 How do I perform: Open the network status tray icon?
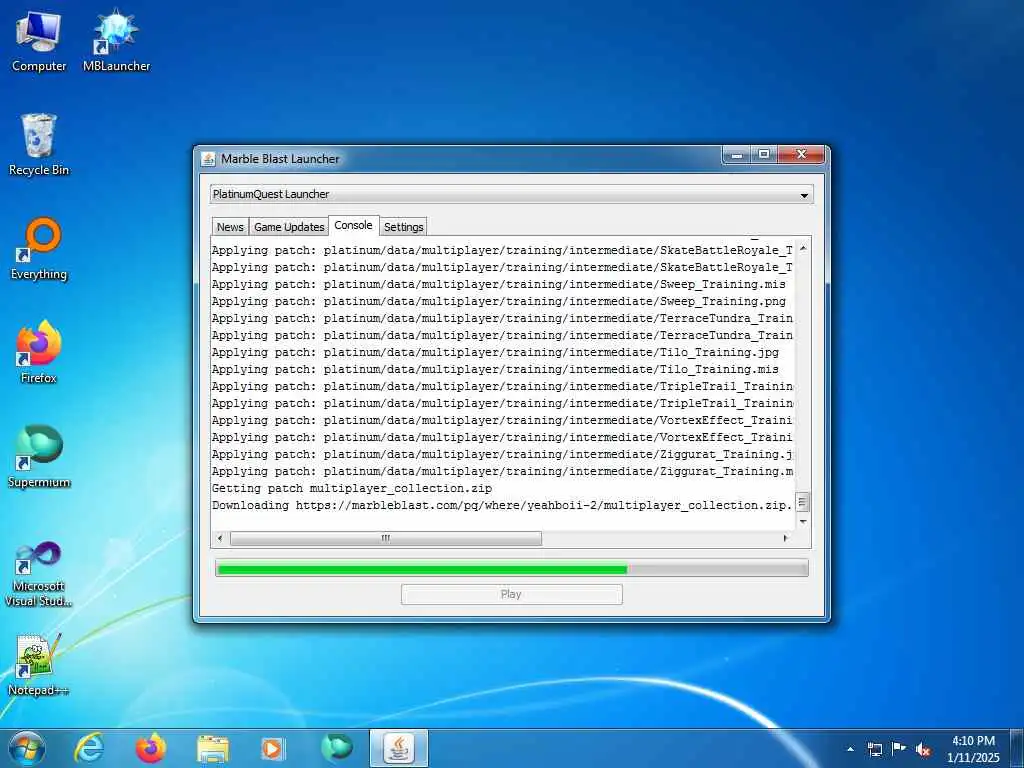pos(874,749)
